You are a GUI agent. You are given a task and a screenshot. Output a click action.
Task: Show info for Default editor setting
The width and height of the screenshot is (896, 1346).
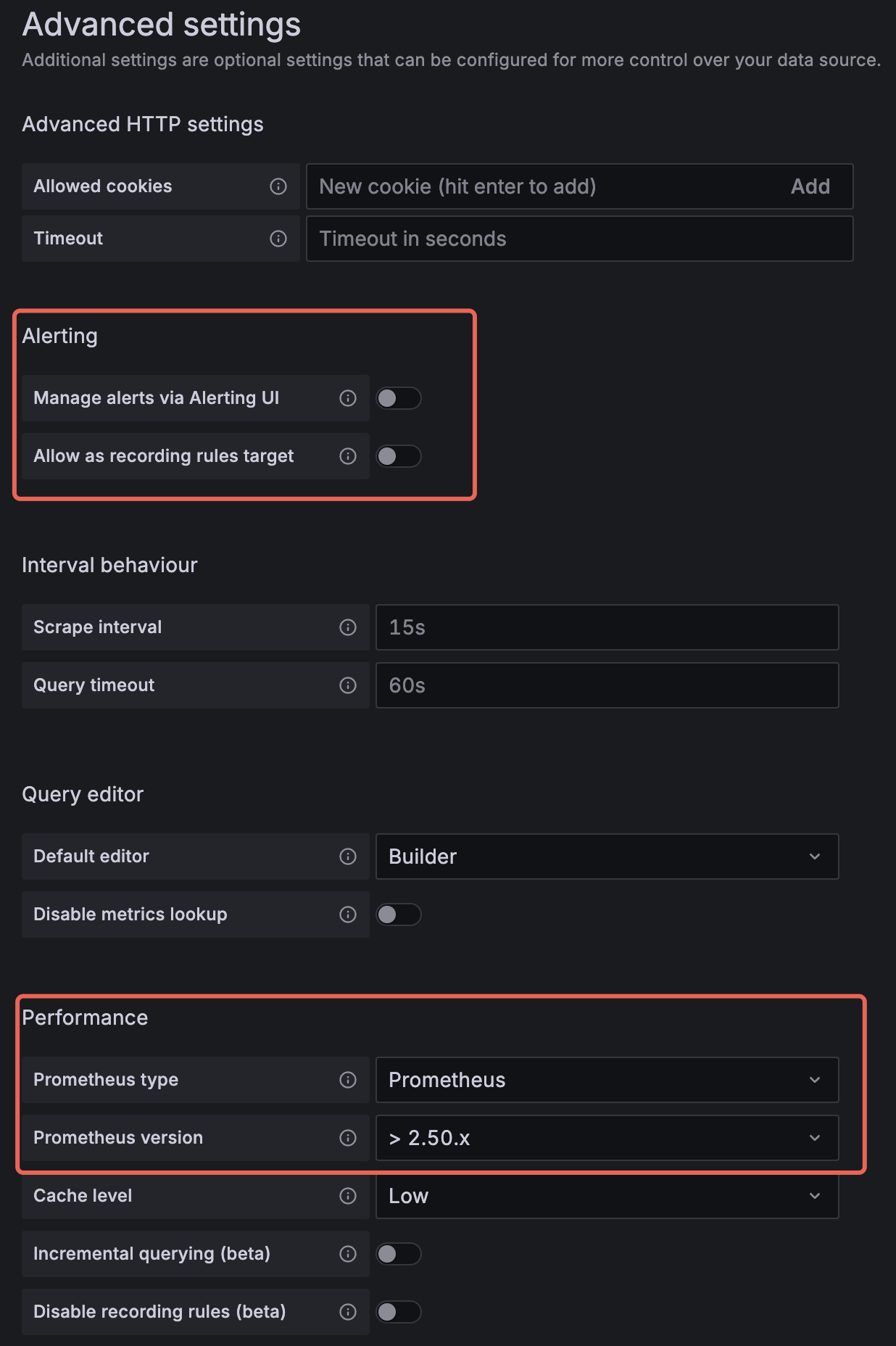348,856
